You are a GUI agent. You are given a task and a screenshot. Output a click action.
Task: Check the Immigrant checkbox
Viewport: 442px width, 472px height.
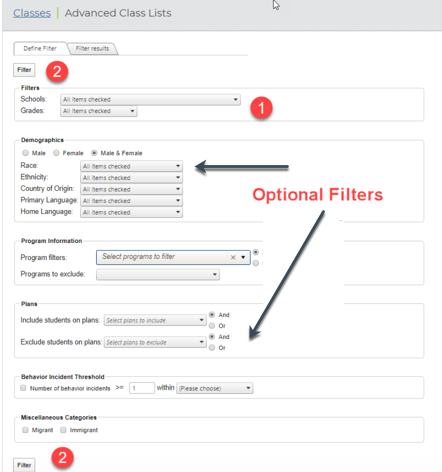coord(63,430)
